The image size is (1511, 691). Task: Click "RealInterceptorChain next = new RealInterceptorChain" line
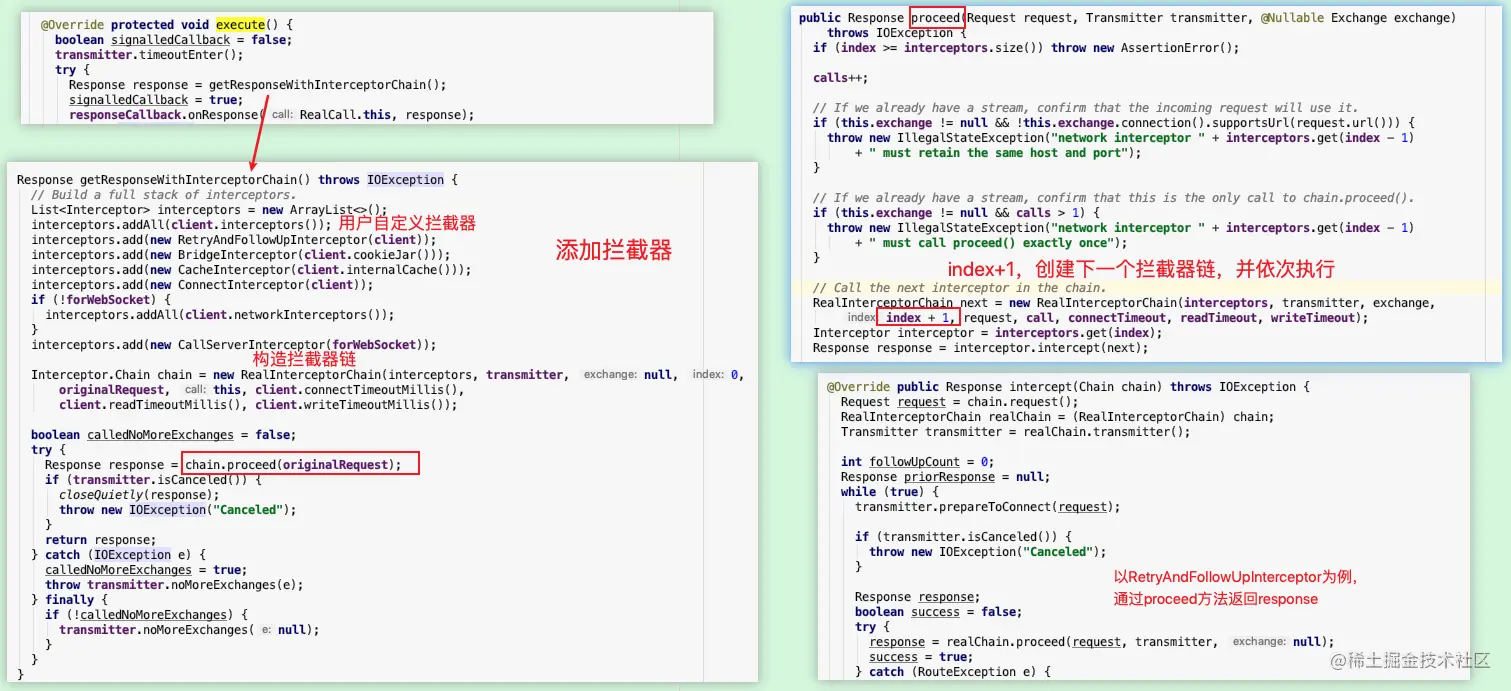[x=1124, y=302]
